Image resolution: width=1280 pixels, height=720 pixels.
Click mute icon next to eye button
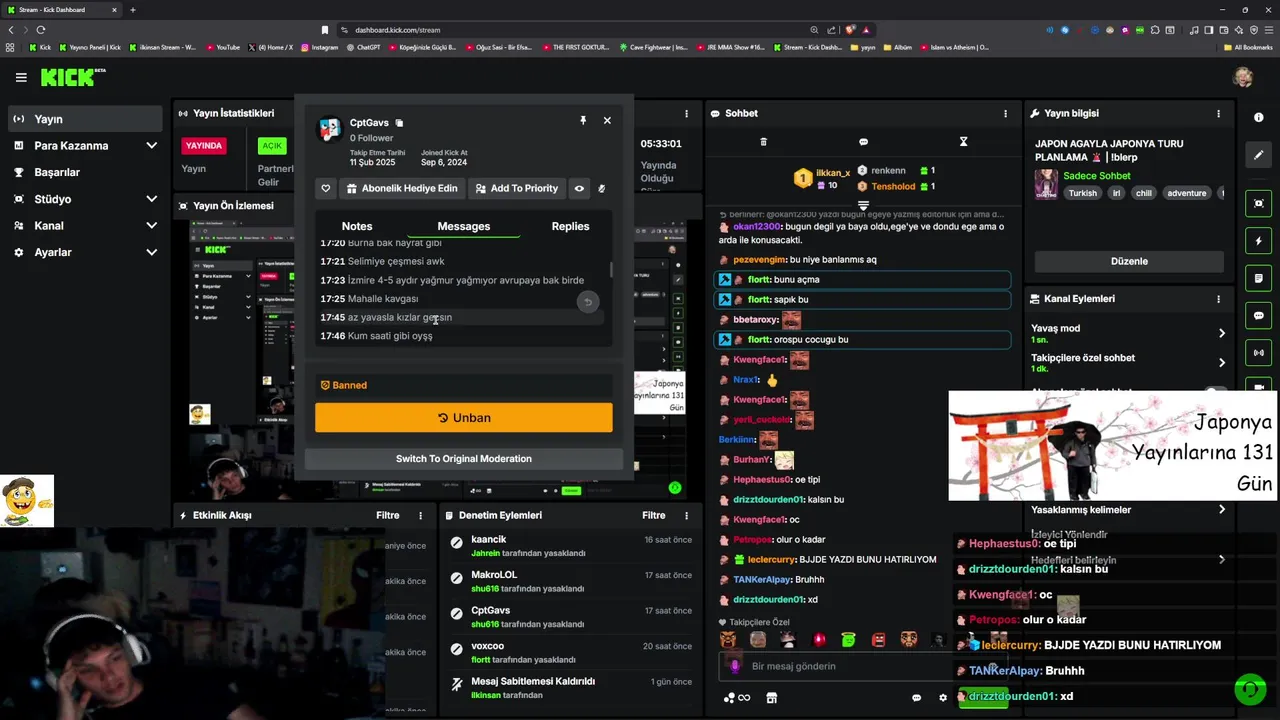tap(601, 188)
